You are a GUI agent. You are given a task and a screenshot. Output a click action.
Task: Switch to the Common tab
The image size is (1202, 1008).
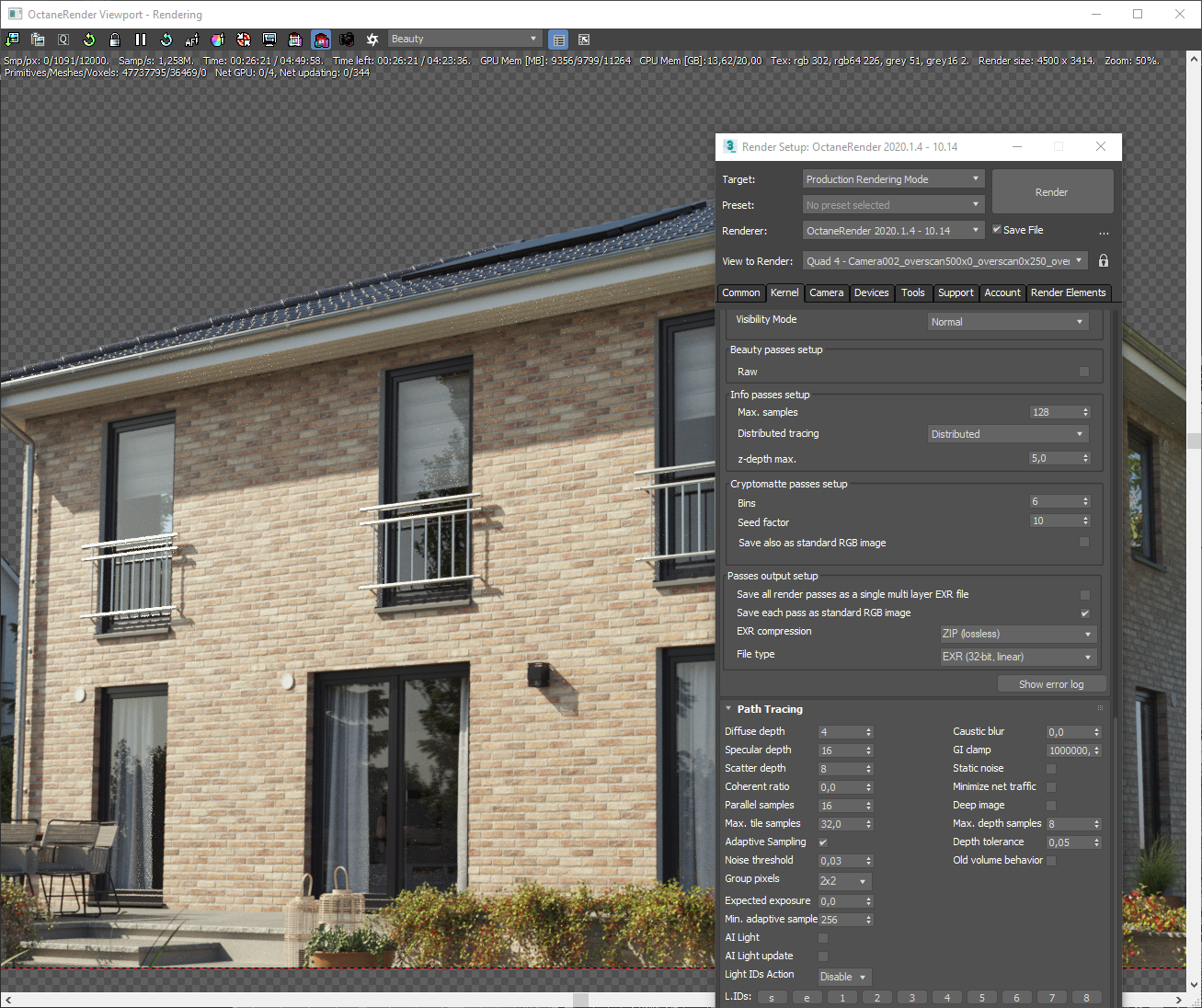pyautogui.click(x=740, y=292)
